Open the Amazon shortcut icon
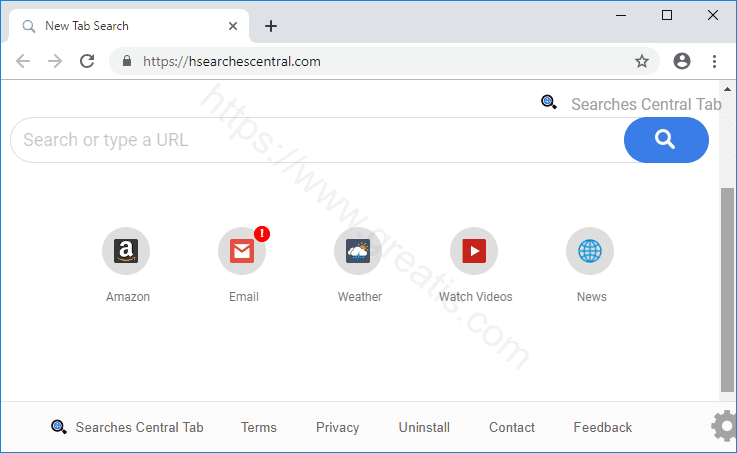This screenshot has height=453, width=737. pos(126,251)
